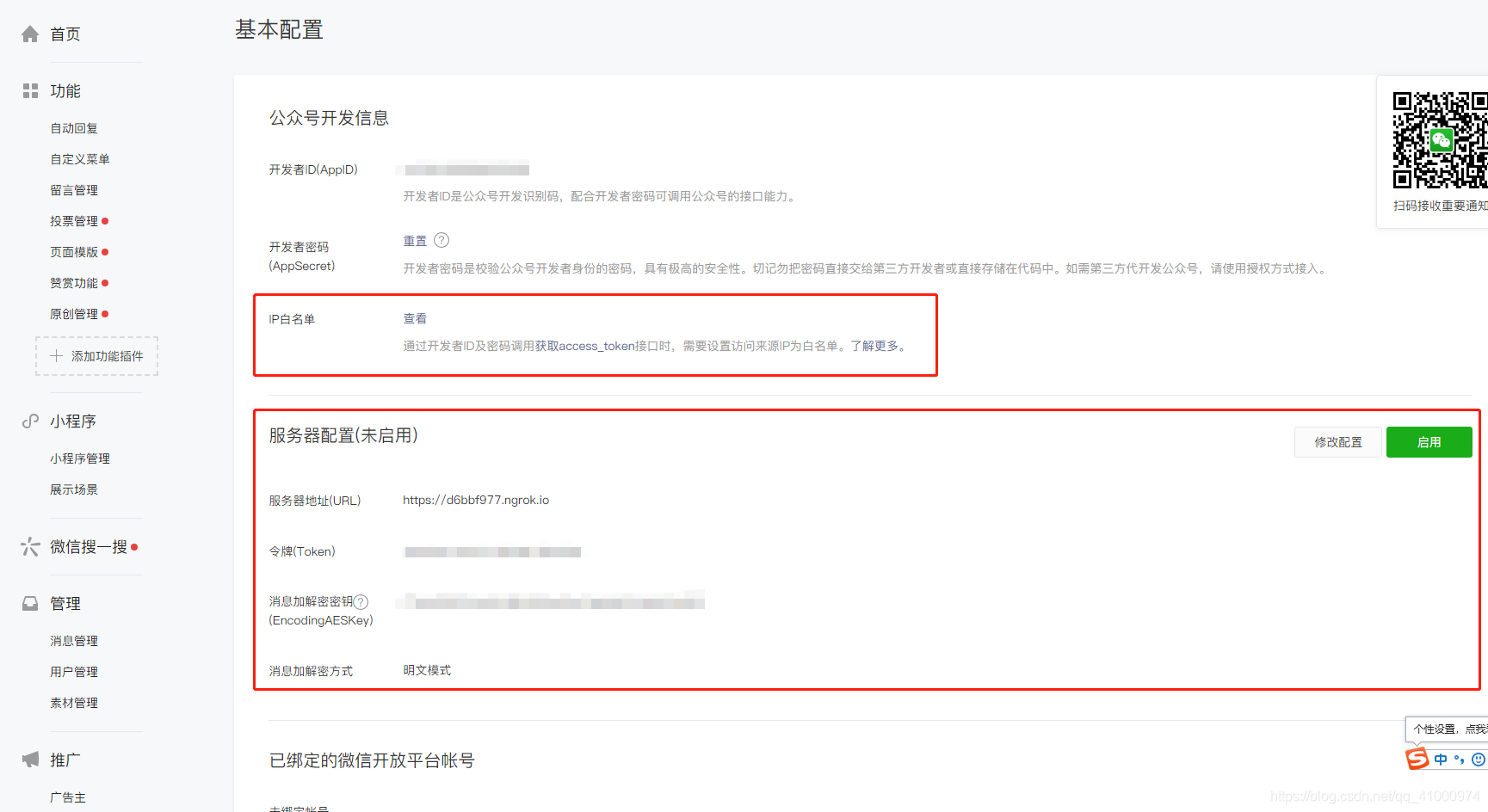Image resolution: width=1488 pixels, height=812 pixels.
Task: Click the plus icon in 添加功能插件
Action: click(x=57, y=356)
